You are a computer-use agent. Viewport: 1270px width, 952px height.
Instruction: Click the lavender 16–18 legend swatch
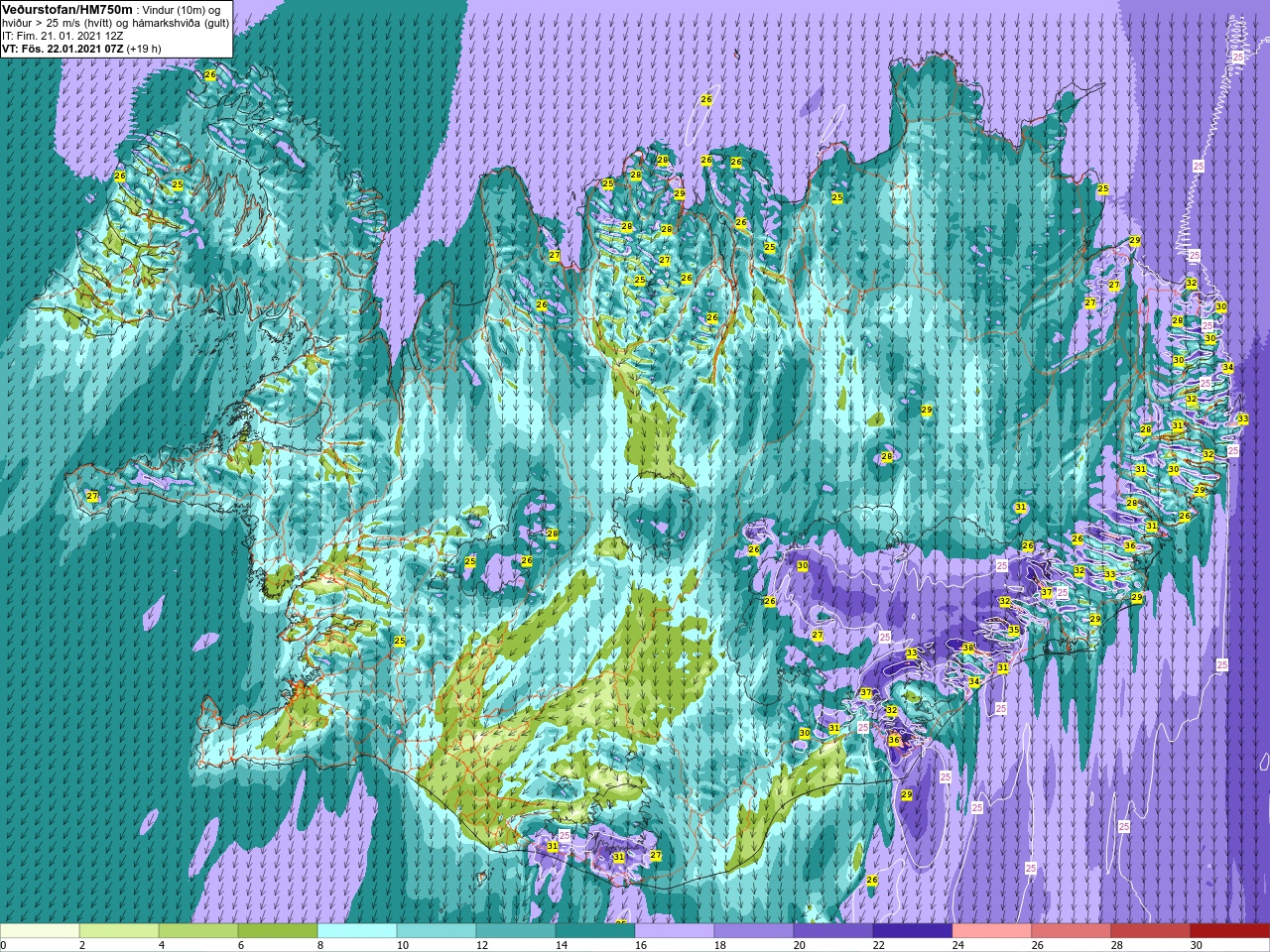[675, 931]
